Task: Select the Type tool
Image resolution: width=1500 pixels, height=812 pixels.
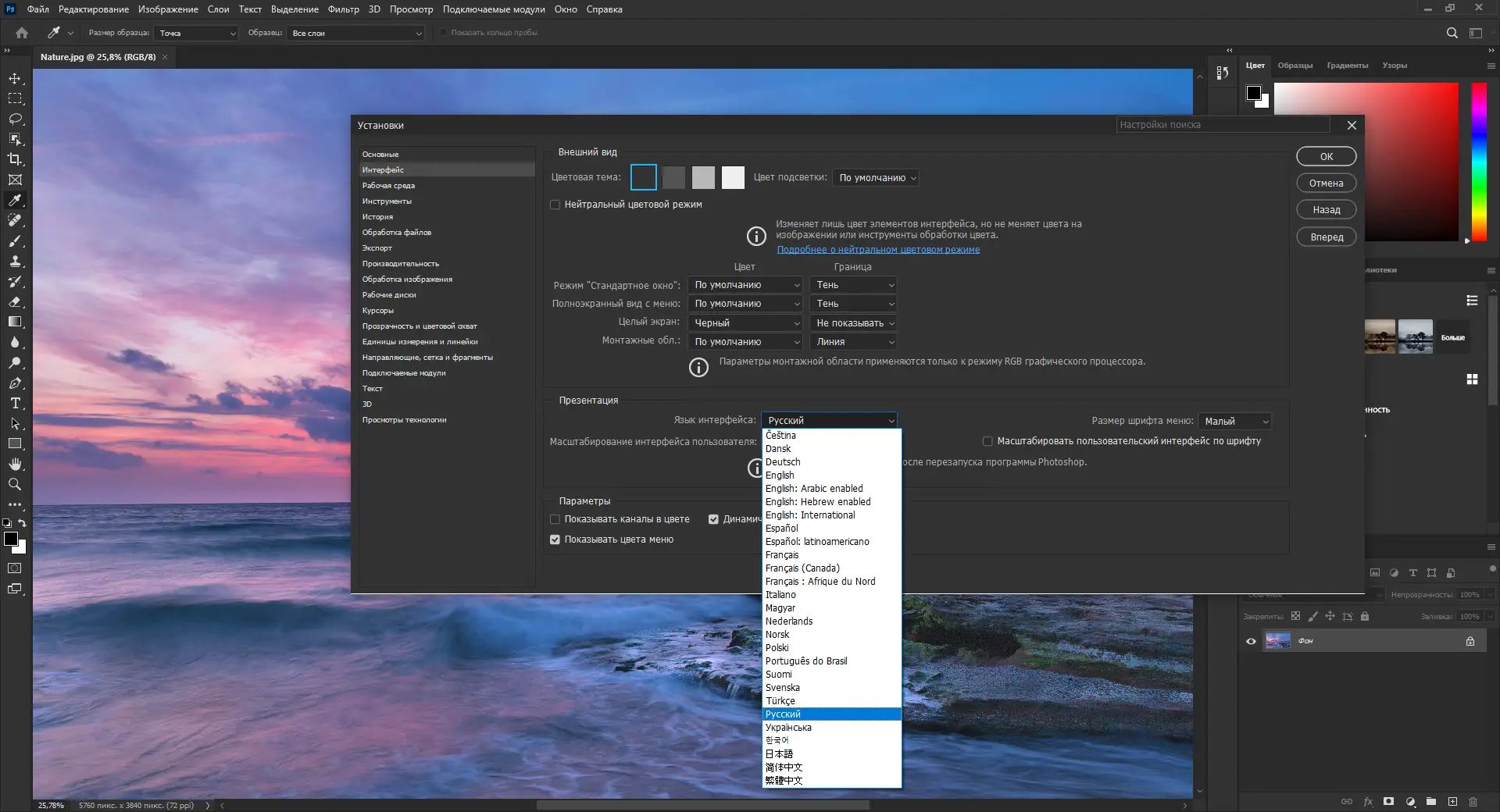Action: pyautogui.click(x=15, y=404)
